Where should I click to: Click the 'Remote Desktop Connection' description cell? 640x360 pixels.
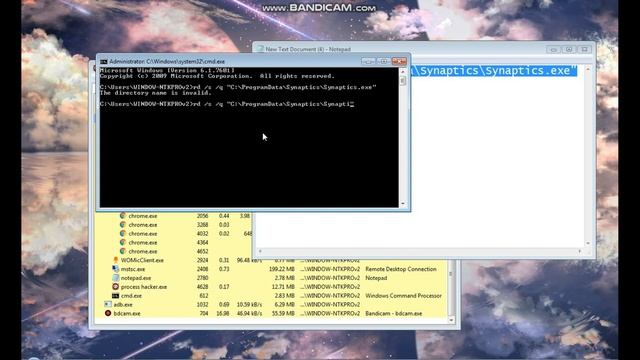[400, 269]
